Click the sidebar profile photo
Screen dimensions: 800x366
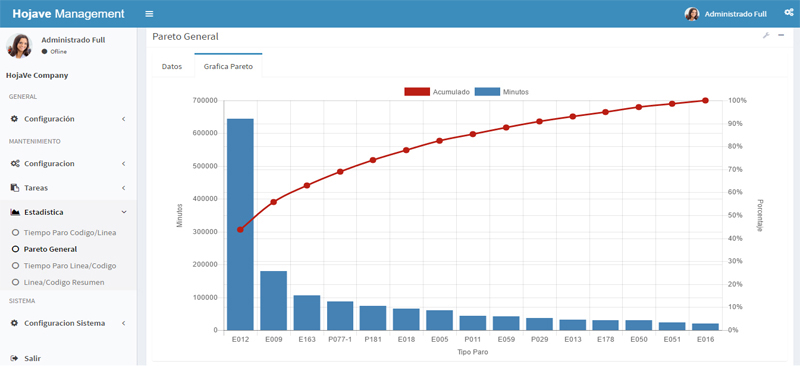pos(19,46)
